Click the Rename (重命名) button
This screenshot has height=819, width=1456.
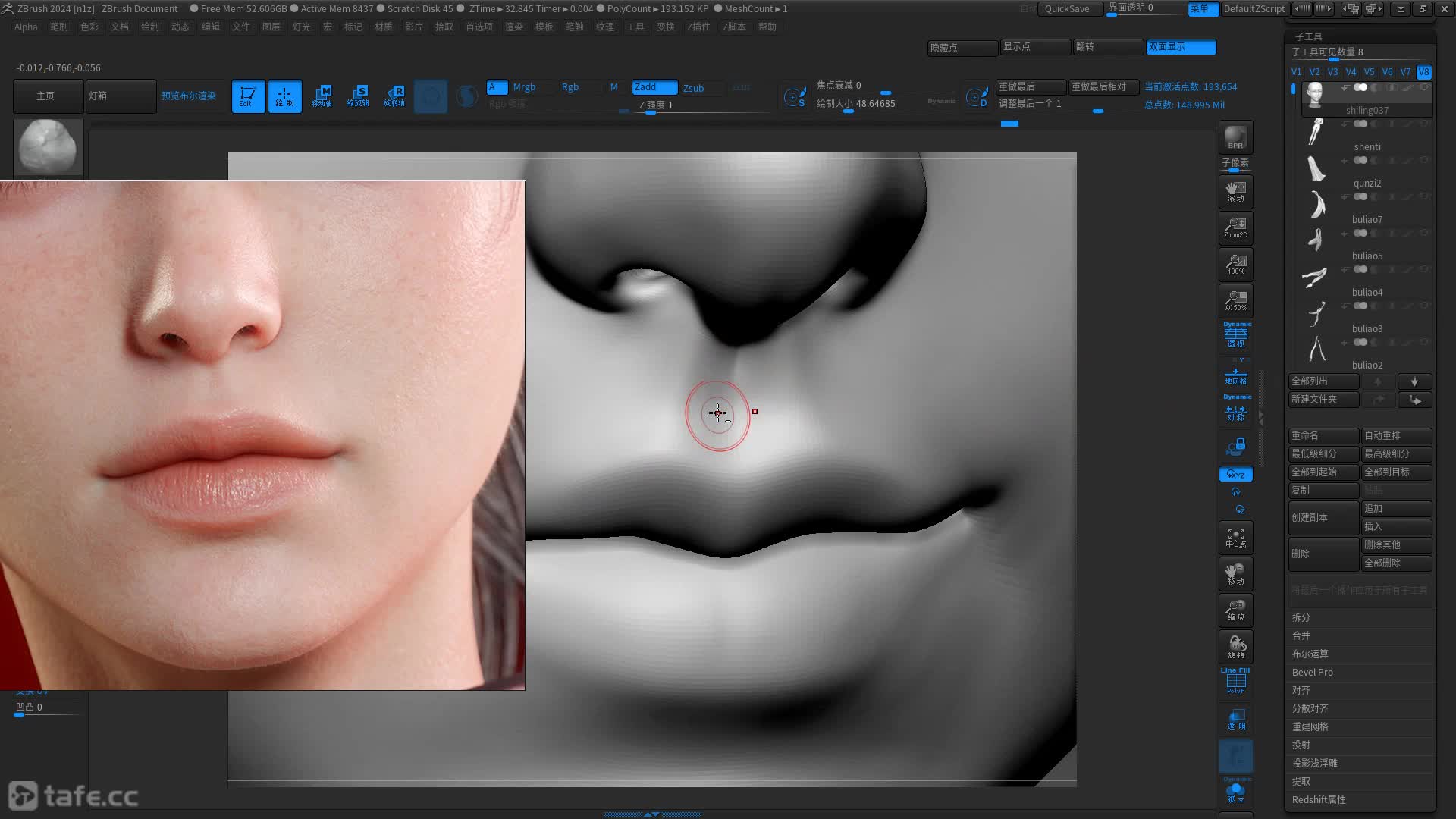(x=1323, y=435)
